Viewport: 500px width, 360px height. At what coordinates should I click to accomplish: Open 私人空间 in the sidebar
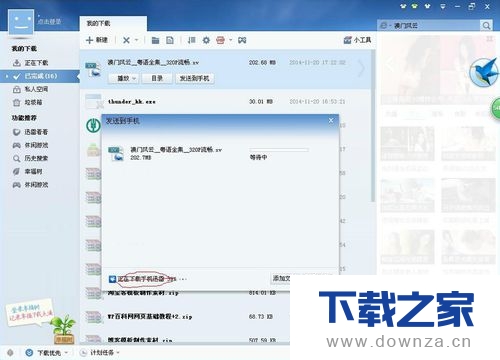(36, 89)
